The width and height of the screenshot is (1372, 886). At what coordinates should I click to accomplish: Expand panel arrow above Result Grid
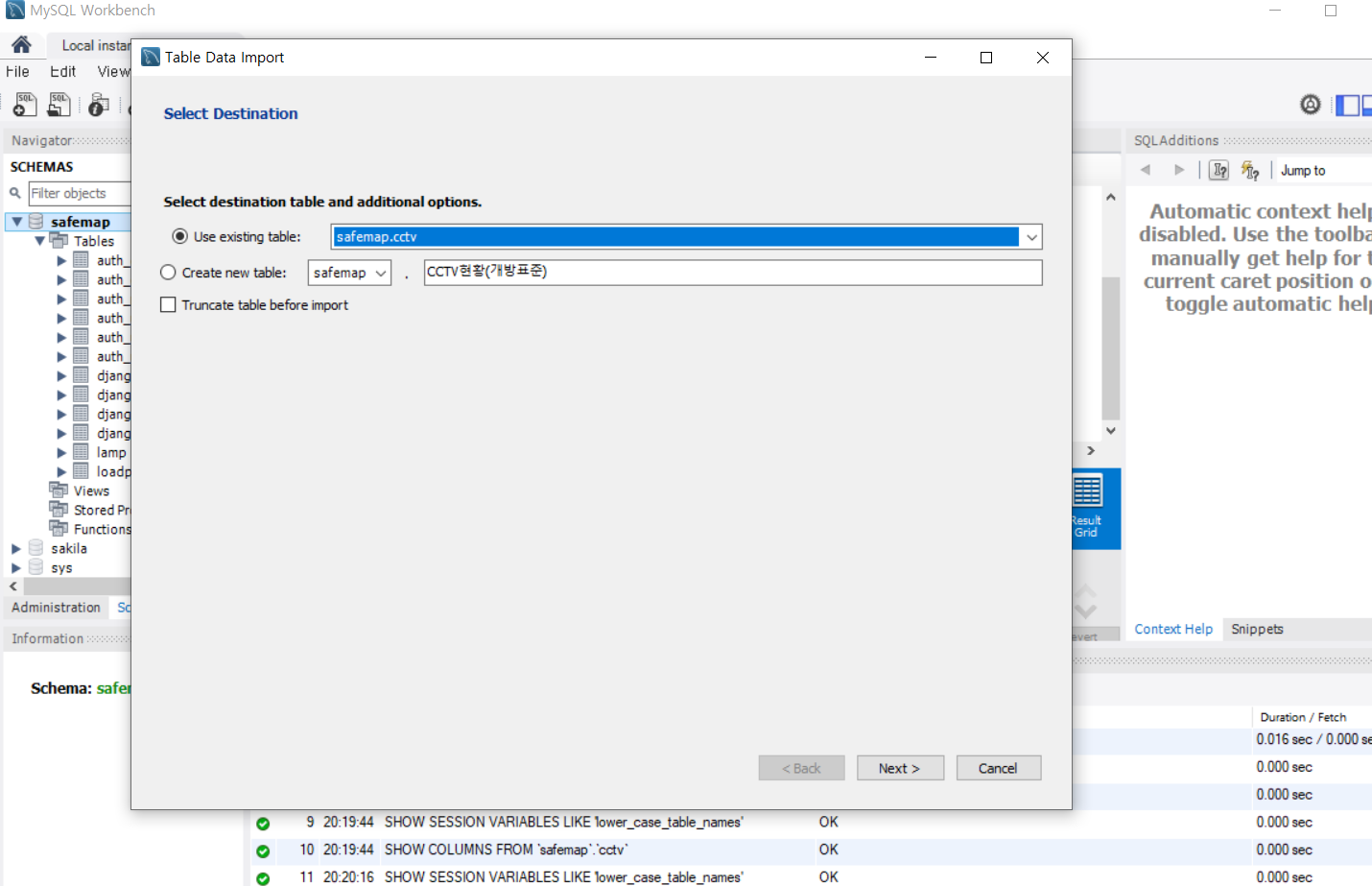click(1091, 450)
